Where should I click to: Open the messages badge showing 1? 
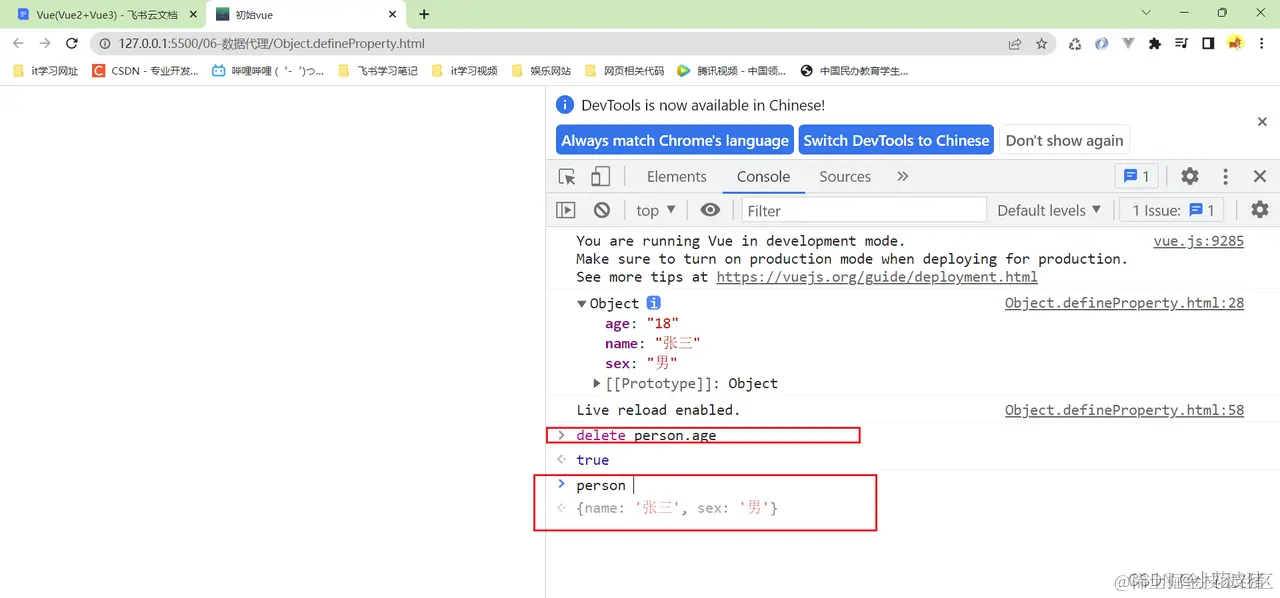[x=1137, y=176]
